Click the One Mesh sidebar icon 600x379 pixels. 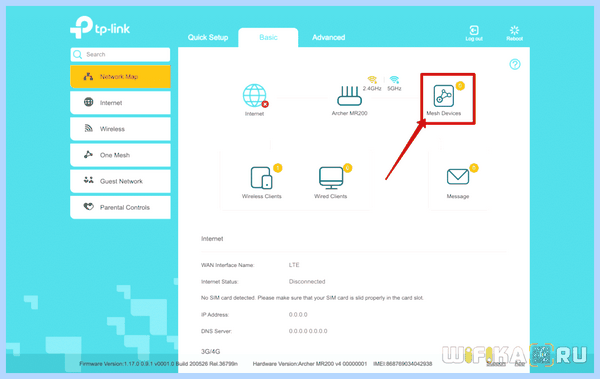tap(88, 154)
